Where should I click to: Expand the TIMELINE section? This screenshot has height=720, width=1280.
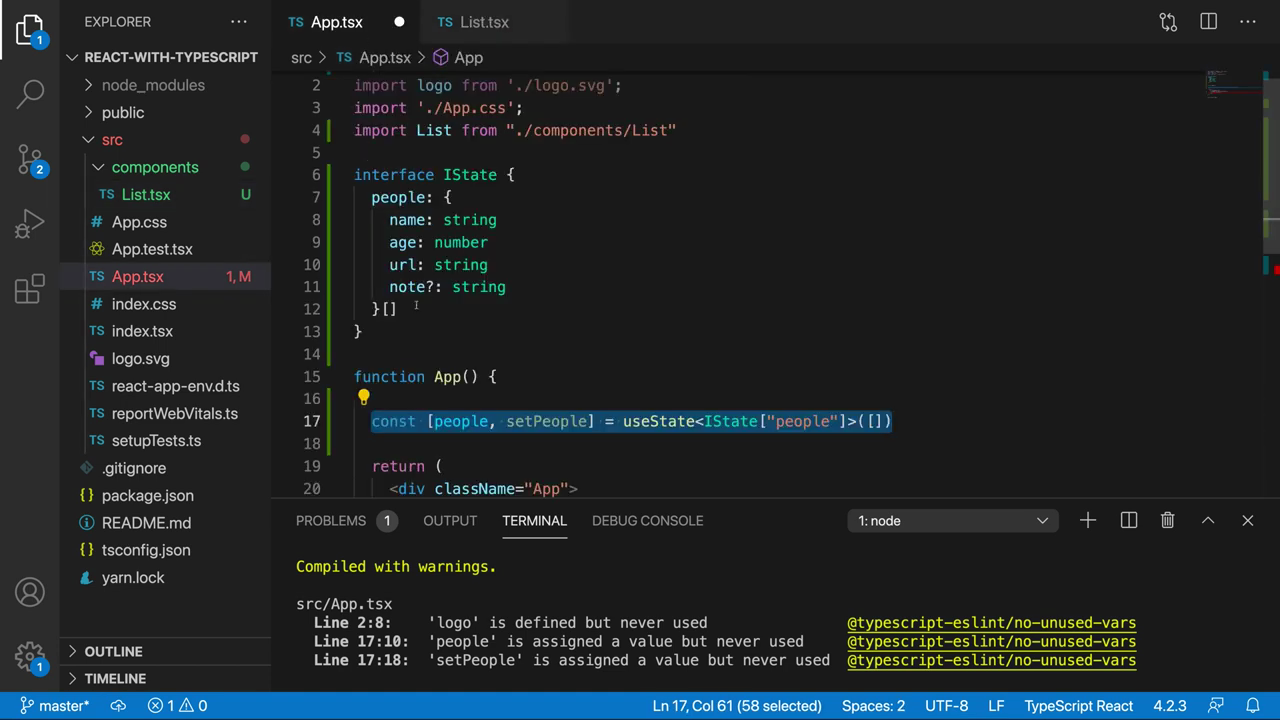[164, 678]
